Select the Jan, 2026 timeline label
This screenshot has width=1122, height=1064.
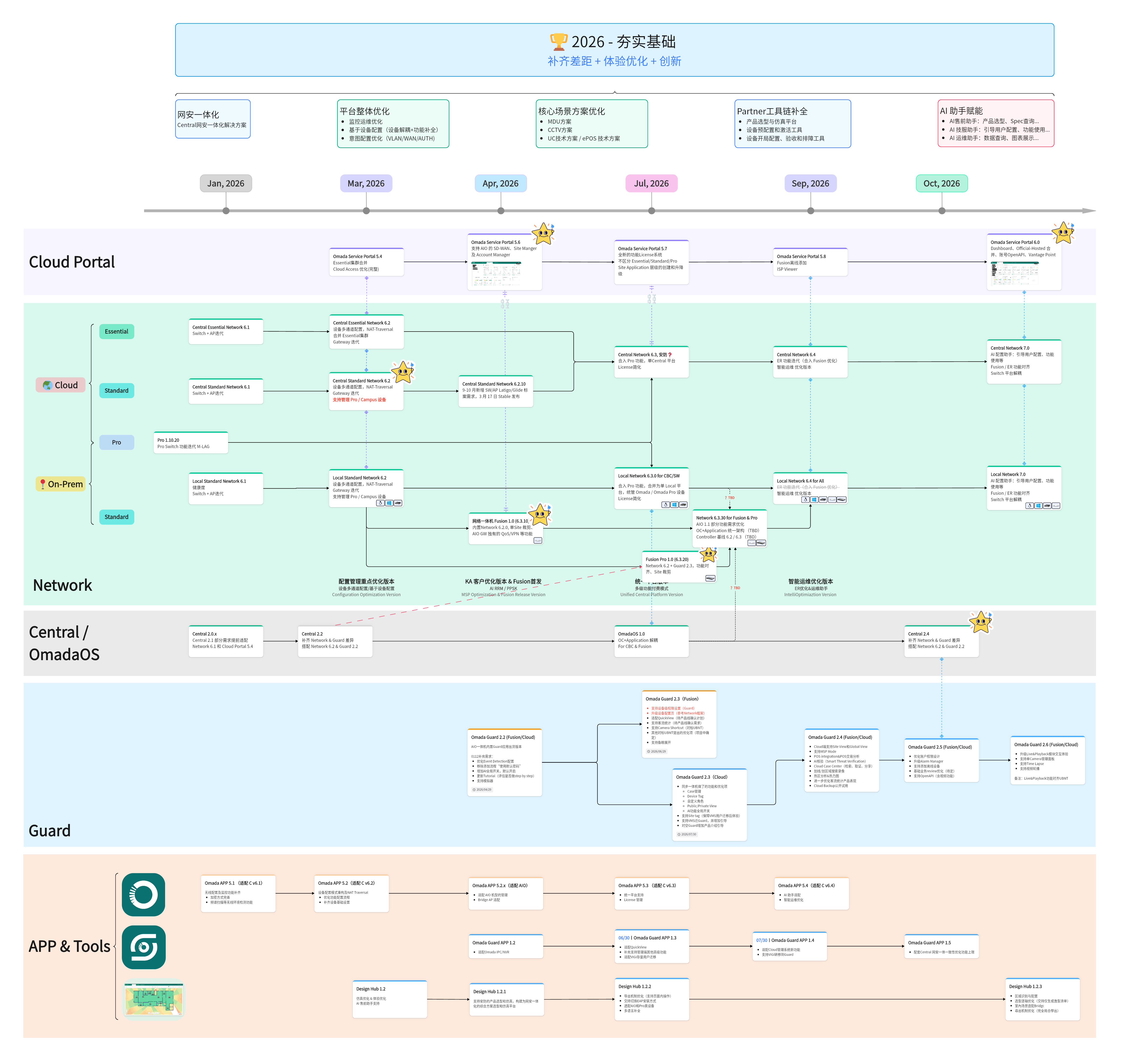226,183
